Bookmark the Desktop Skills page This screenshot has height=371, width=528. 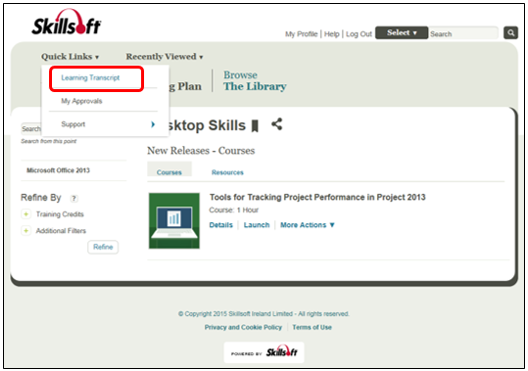(x=255, y=126)
